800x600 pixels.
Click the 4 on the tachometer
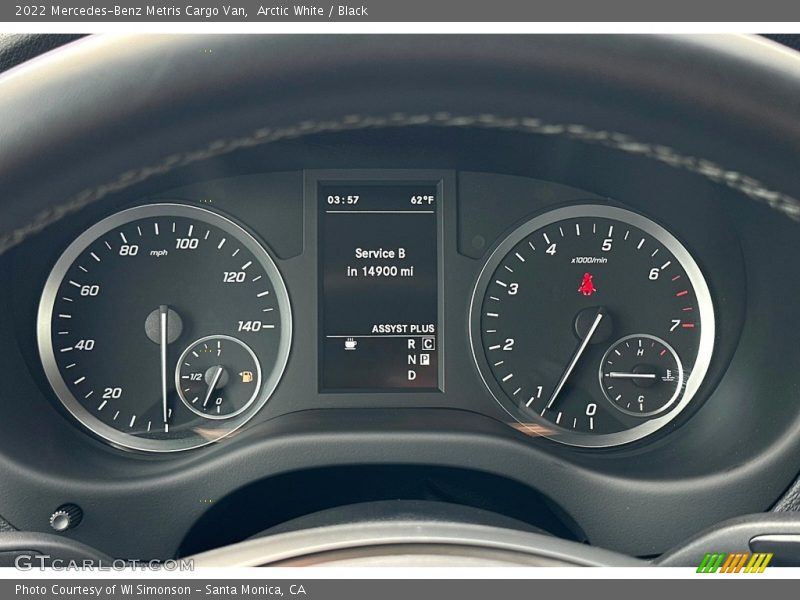tap(551, 249)
